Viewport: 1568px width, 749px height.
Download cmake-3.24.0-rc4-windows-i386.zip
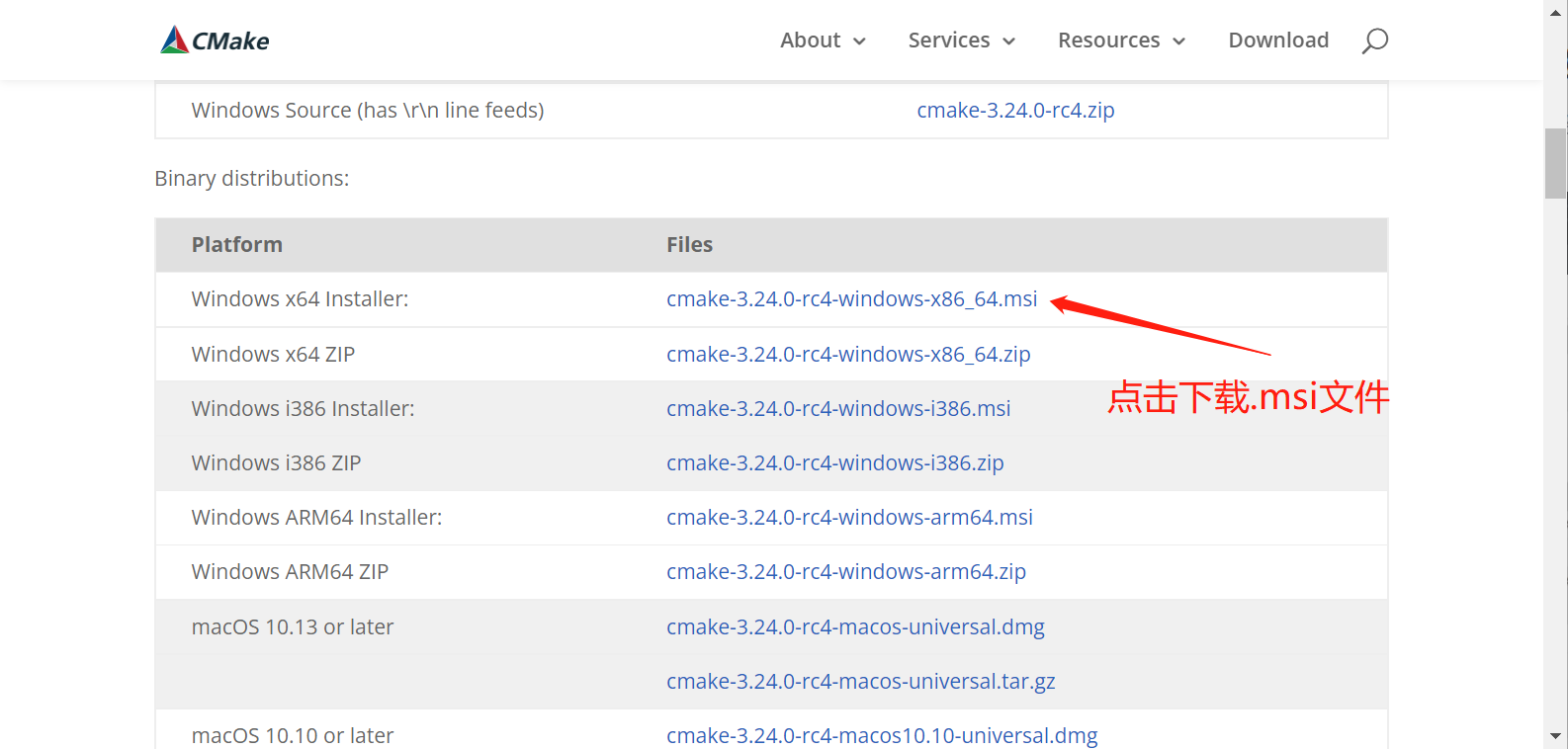click(835, 463)
